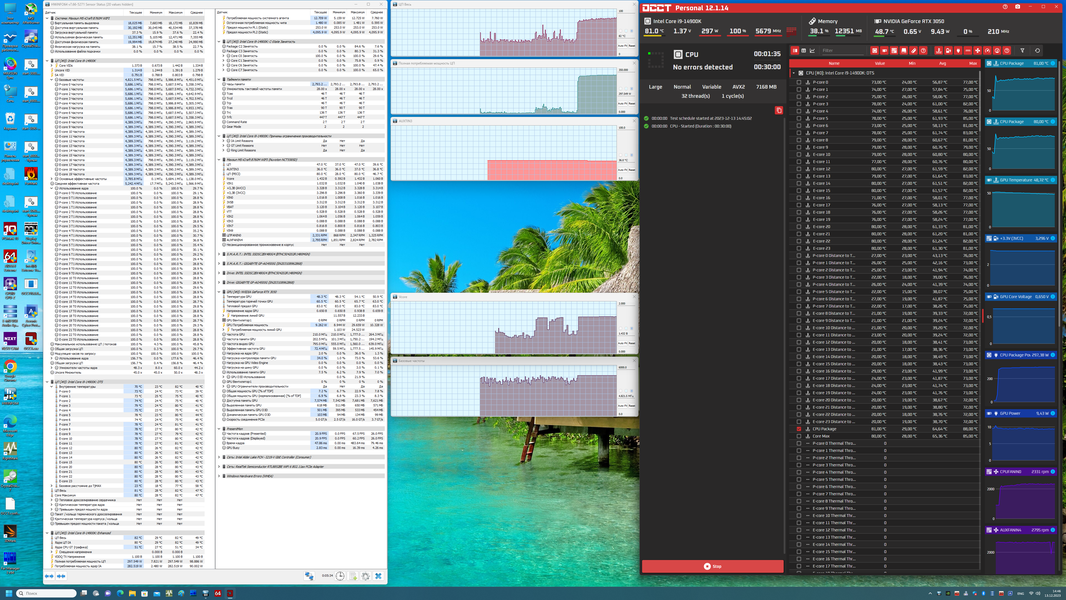Select the Variable load type option
The height and width of the screenshot is (600, 1066).
[x=711, y=87]
